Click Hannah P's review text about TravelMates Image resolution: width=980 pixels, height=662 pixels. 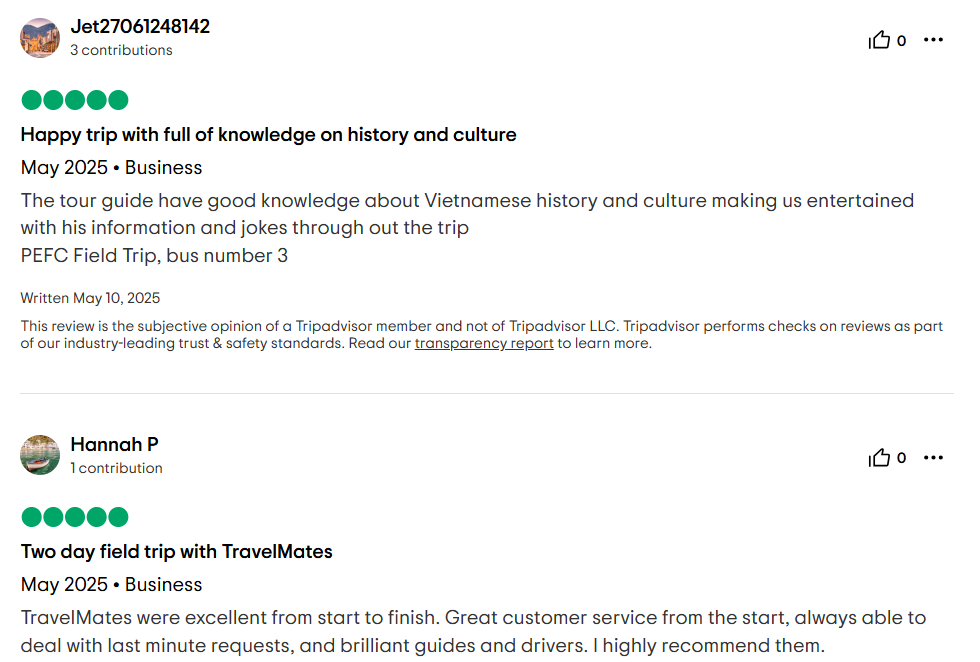(473, 632)
